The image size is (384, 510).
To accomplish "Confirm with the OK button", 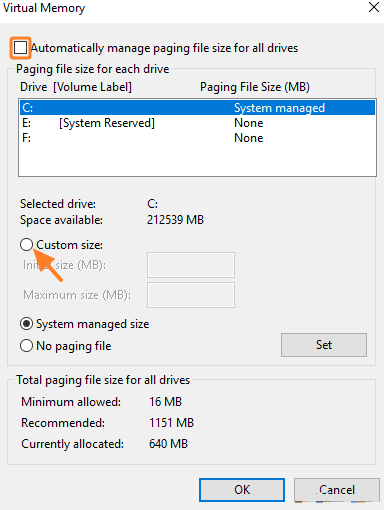I will click(x=242, y=490).
